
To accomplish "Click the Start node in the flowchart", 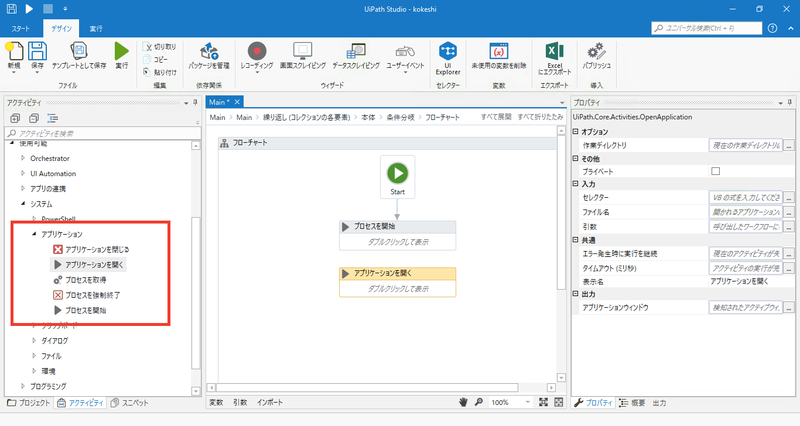I will (397, 177).
